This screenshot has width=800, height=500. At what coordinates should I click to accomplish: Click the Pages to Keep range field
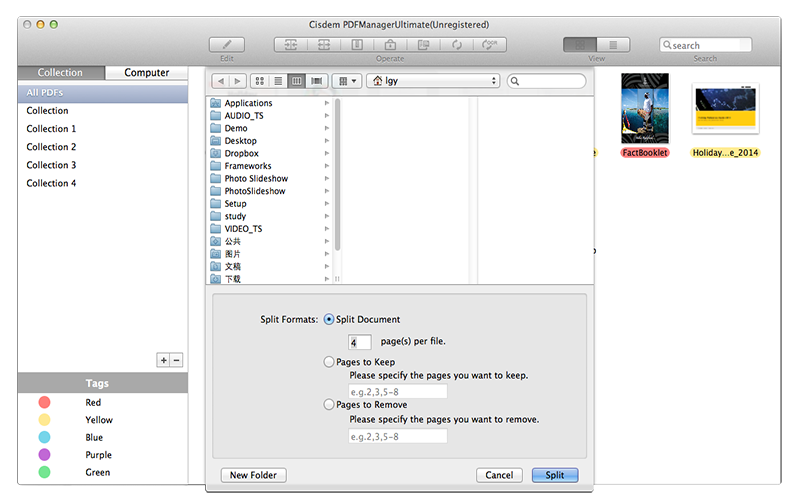(x=398, y=392)
